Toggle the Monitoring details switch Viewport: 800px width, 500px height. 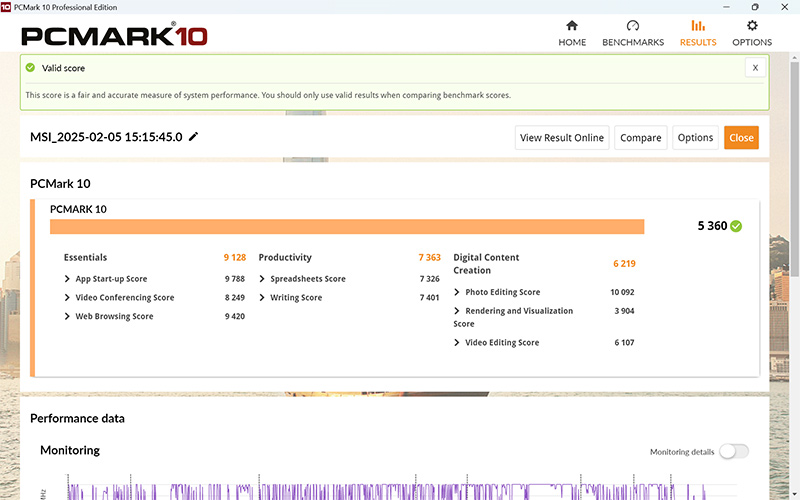click(x=734, y=452)
